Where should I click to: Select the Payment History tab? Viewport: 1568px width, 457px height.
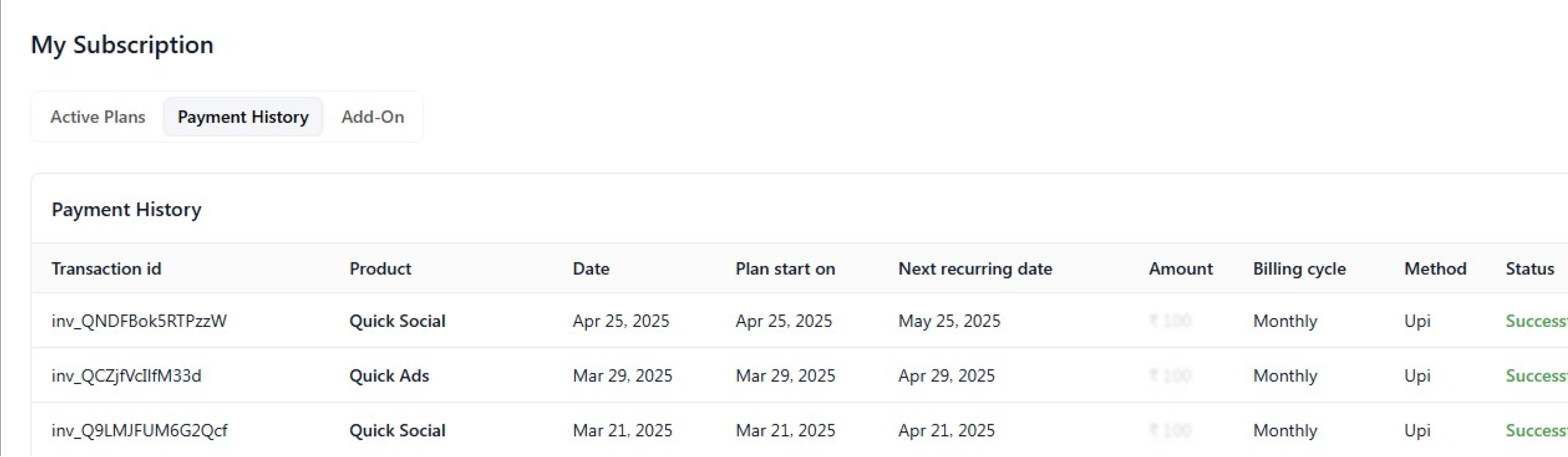[x=243, y=117]
